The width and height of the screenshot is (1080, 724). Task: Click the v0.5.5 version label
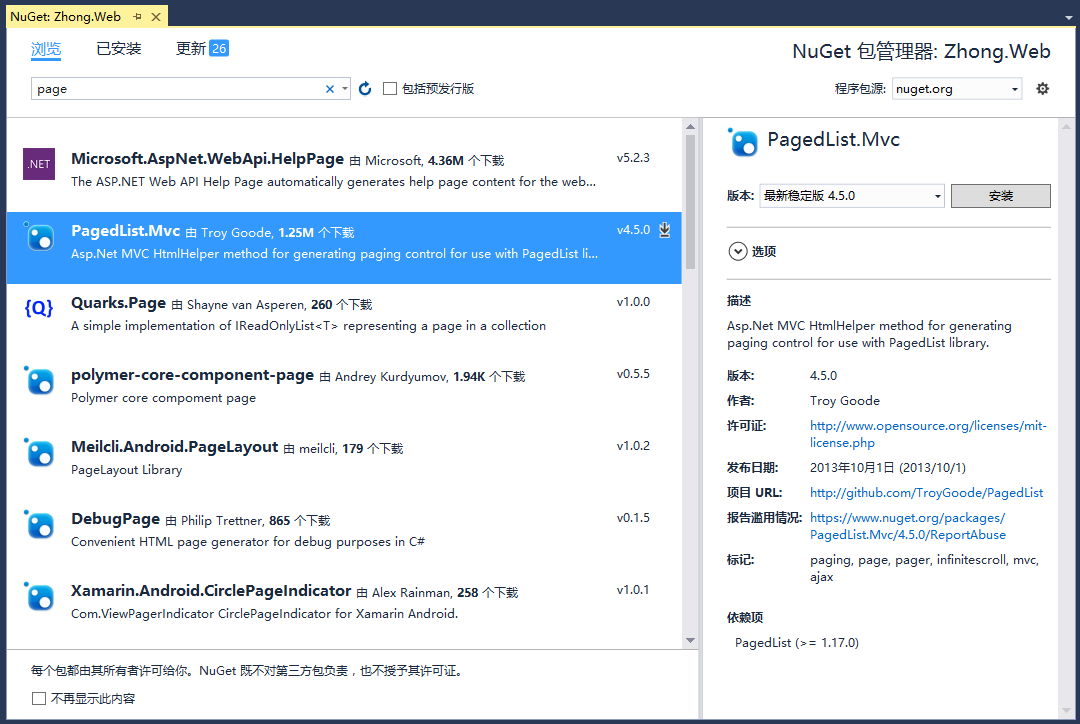click(x=633, y=374)
